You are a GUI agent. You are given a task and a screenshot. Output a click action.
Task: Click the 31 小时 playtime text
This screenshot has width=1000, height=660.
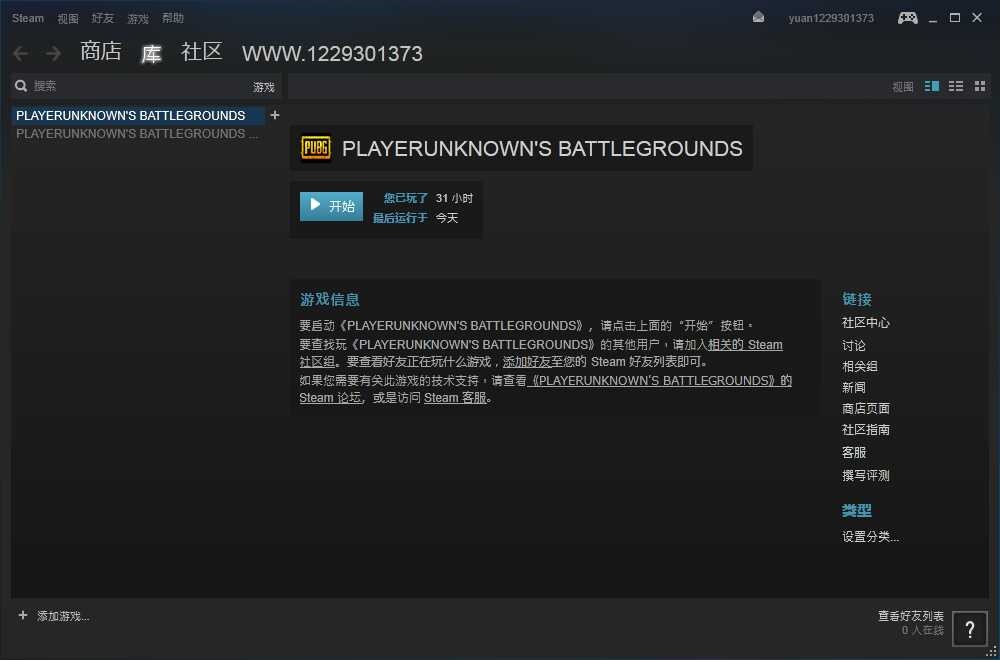(454, 198)
